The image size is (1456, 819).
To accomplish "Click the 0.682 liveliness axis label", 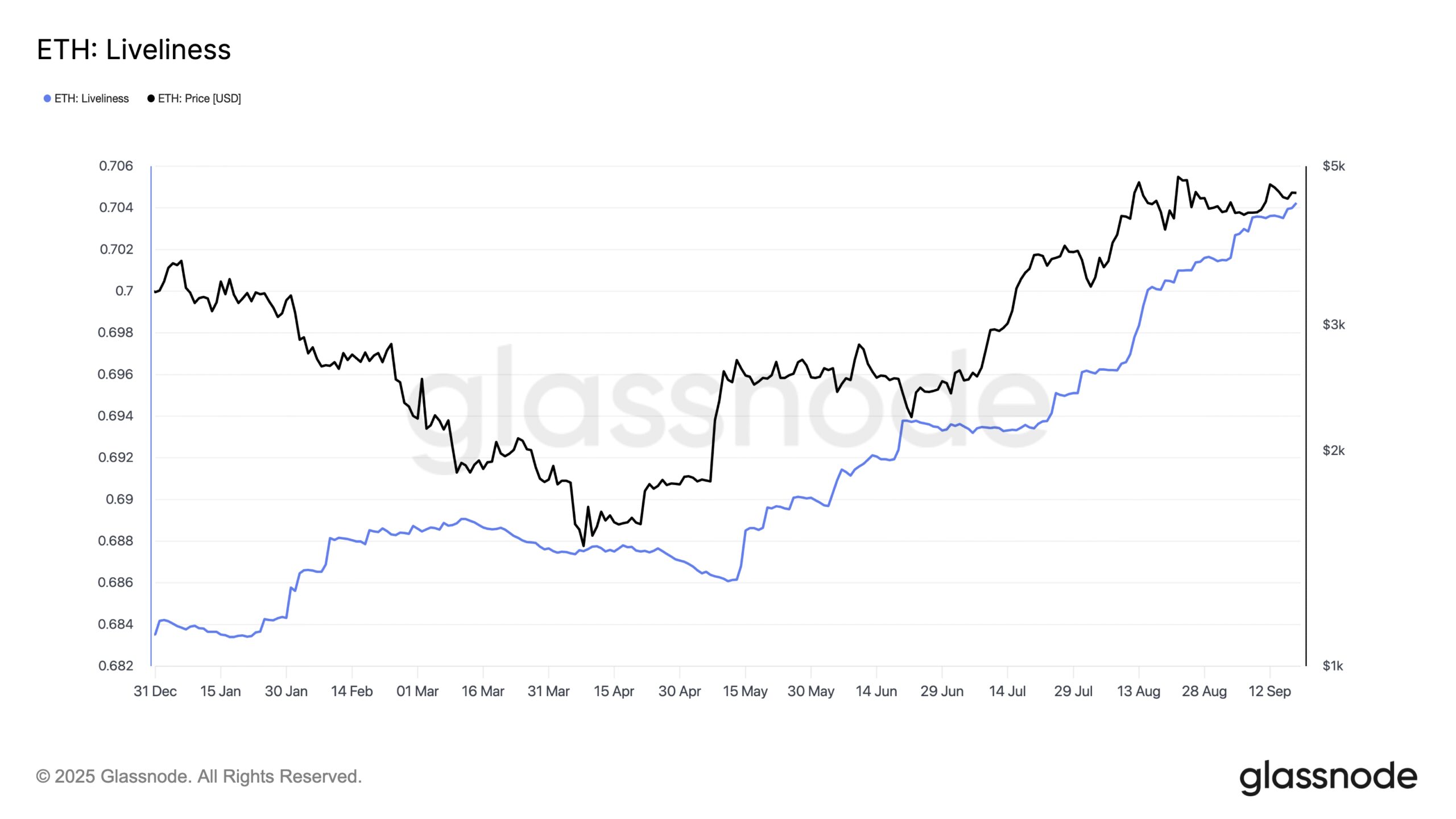I will [116, 665].
